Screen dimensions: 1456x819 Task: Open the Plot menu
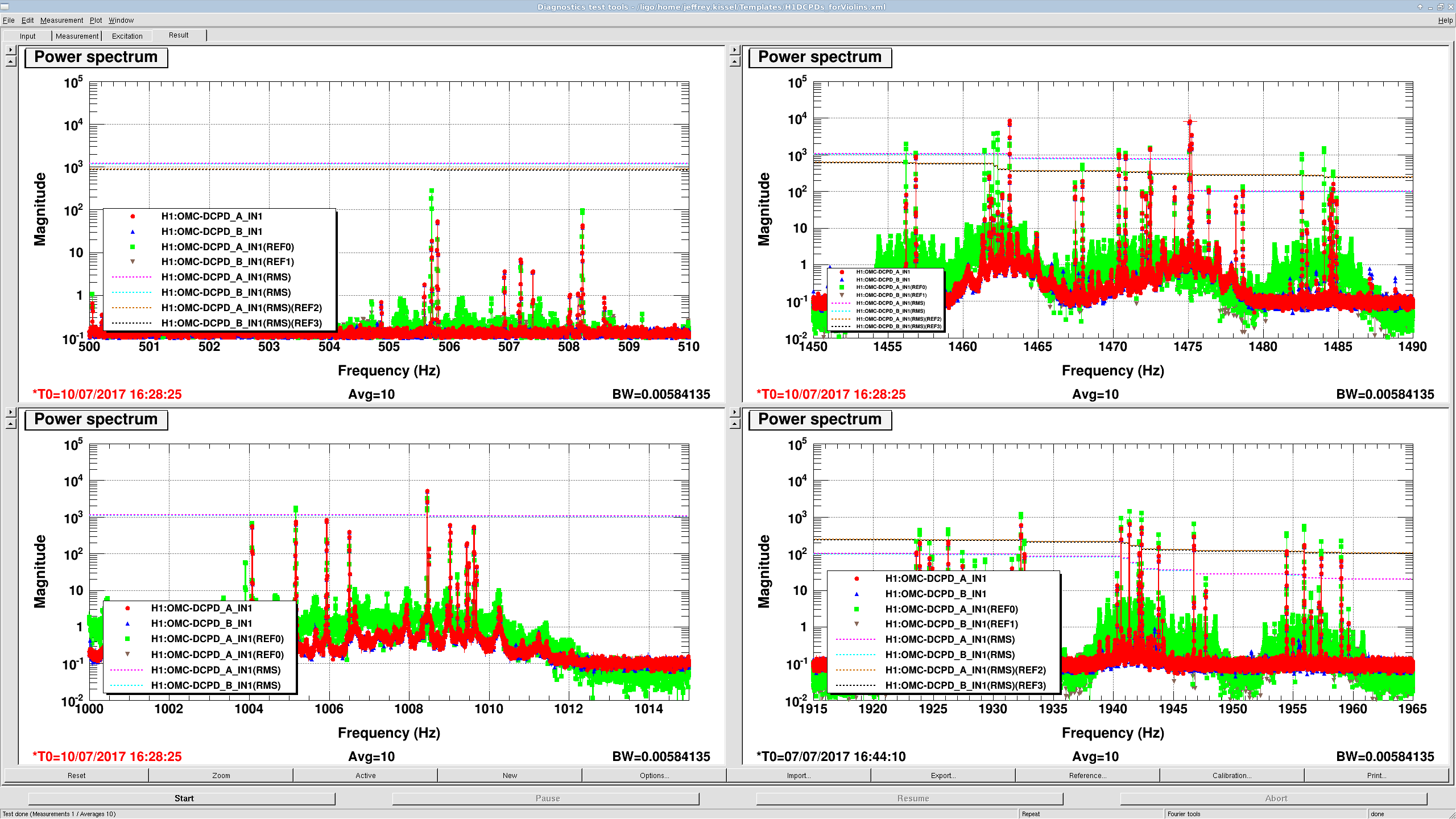96,20
